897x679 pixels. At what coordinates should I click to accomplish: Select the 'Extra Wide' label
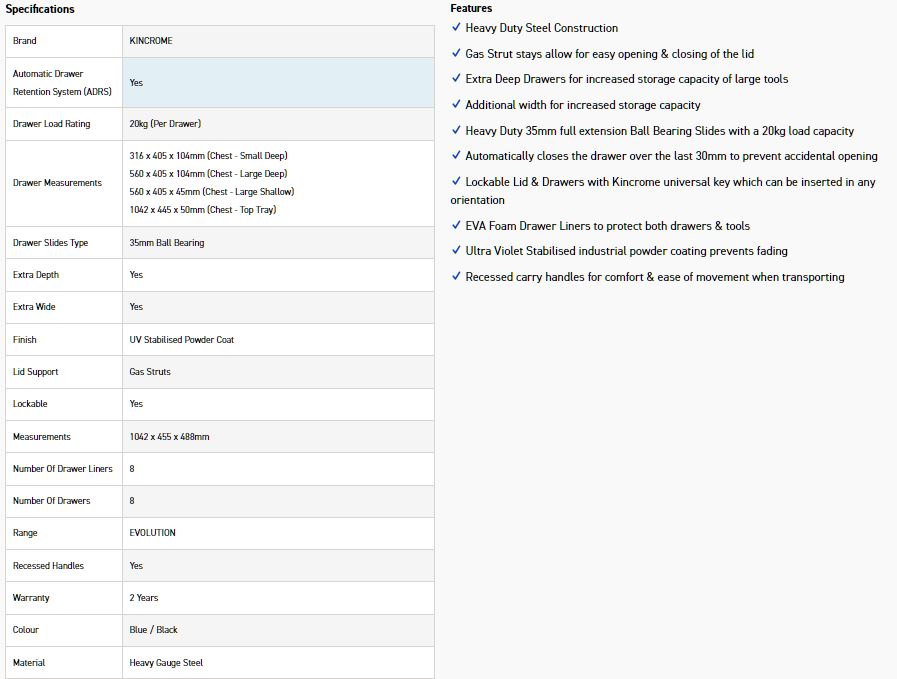pos(34,307)
